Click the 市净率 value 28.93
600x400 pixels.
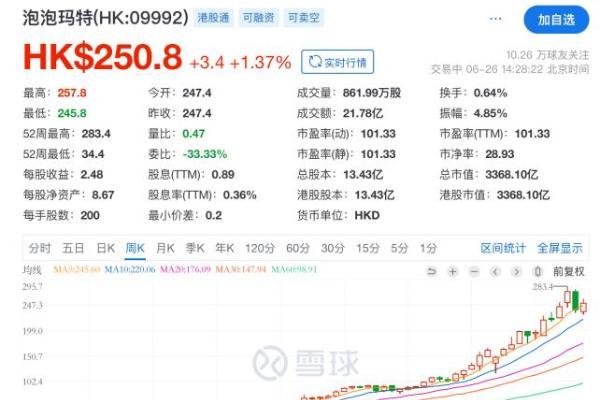(500, 154)
